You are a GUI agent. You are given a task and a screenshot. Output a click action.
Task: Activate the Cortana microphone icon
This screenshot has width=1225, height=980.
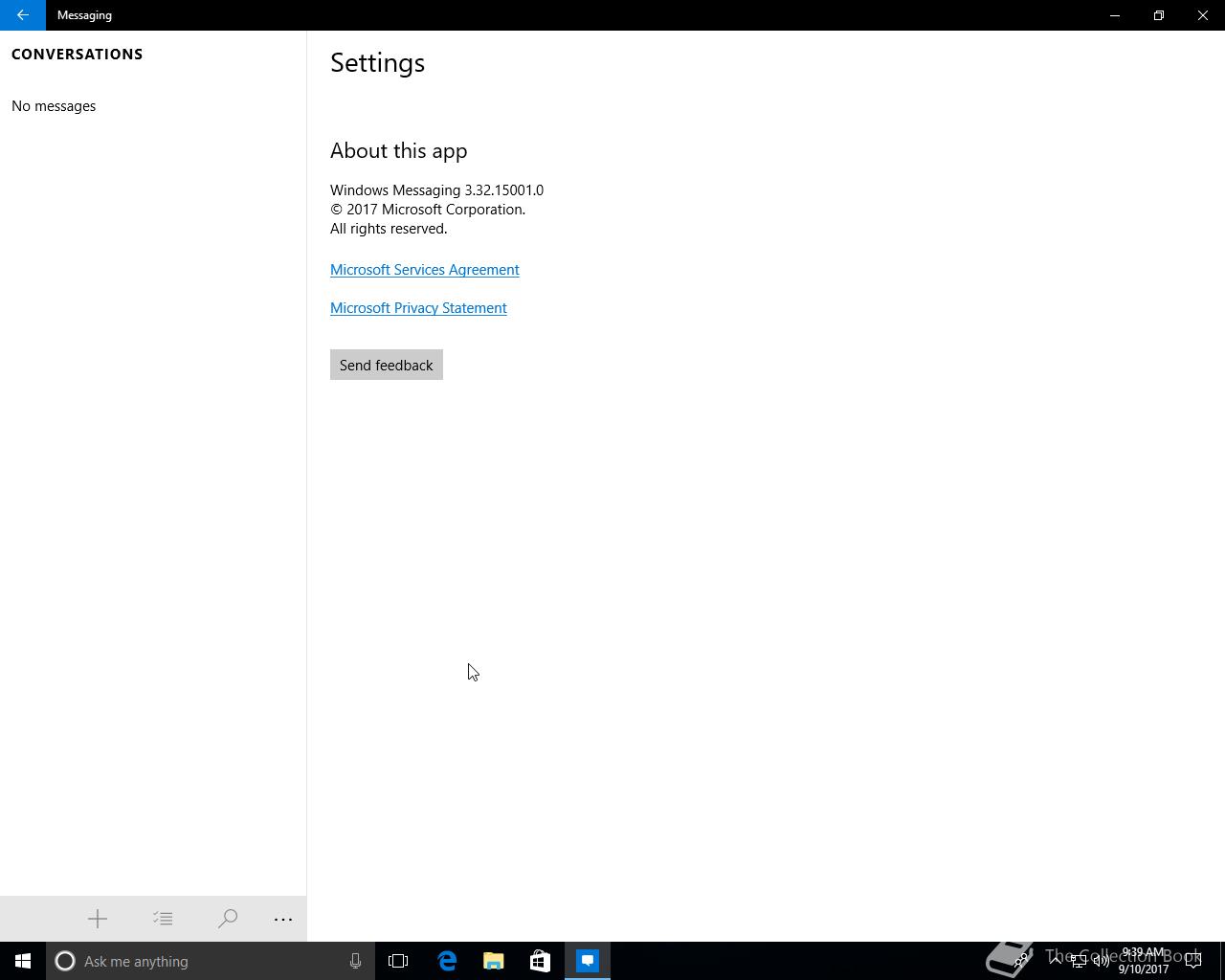(x=355, y=961)
